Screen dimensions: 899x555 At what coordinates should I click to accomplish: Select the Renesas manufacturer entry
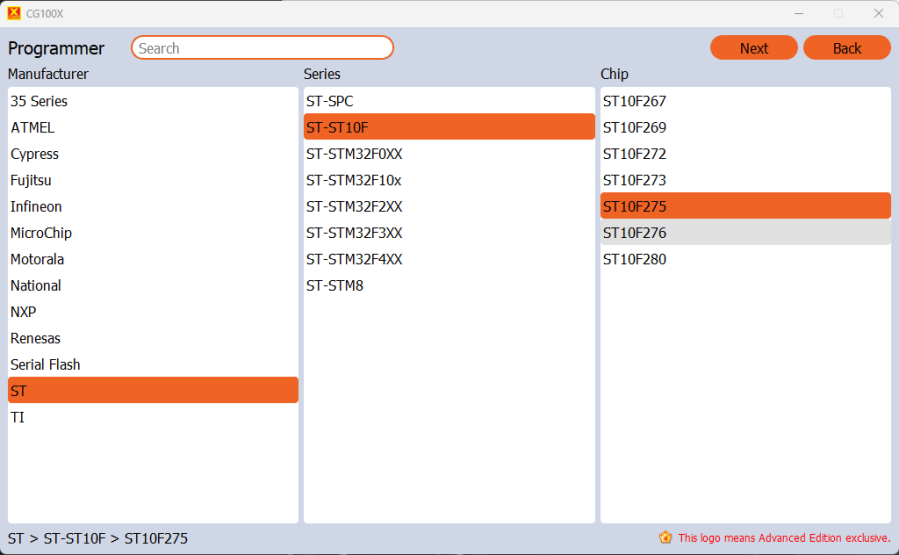(x=36, y=338)
